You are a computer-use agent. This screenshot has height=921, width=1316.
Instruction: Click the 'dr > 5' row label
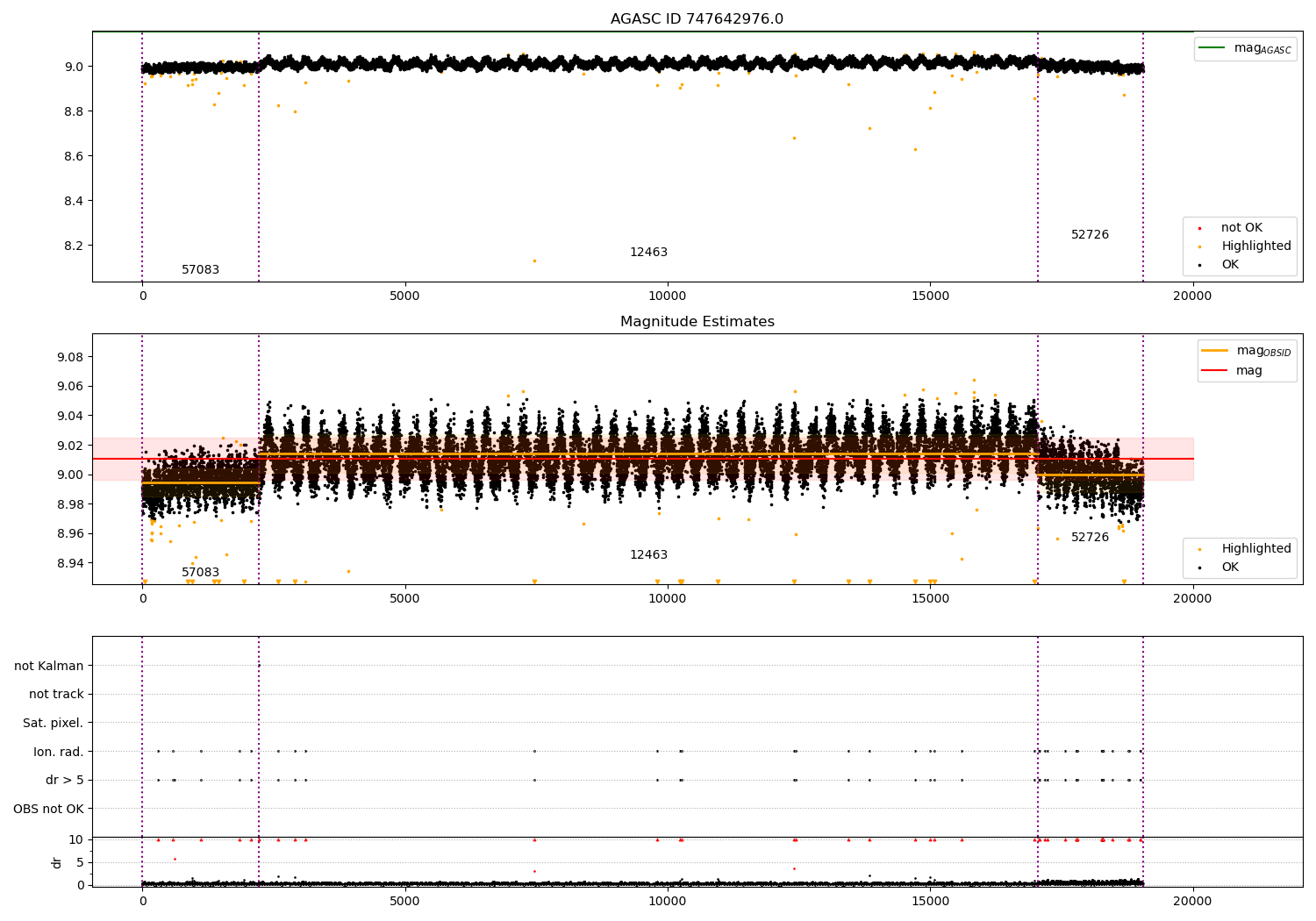[x=65, y=780]
